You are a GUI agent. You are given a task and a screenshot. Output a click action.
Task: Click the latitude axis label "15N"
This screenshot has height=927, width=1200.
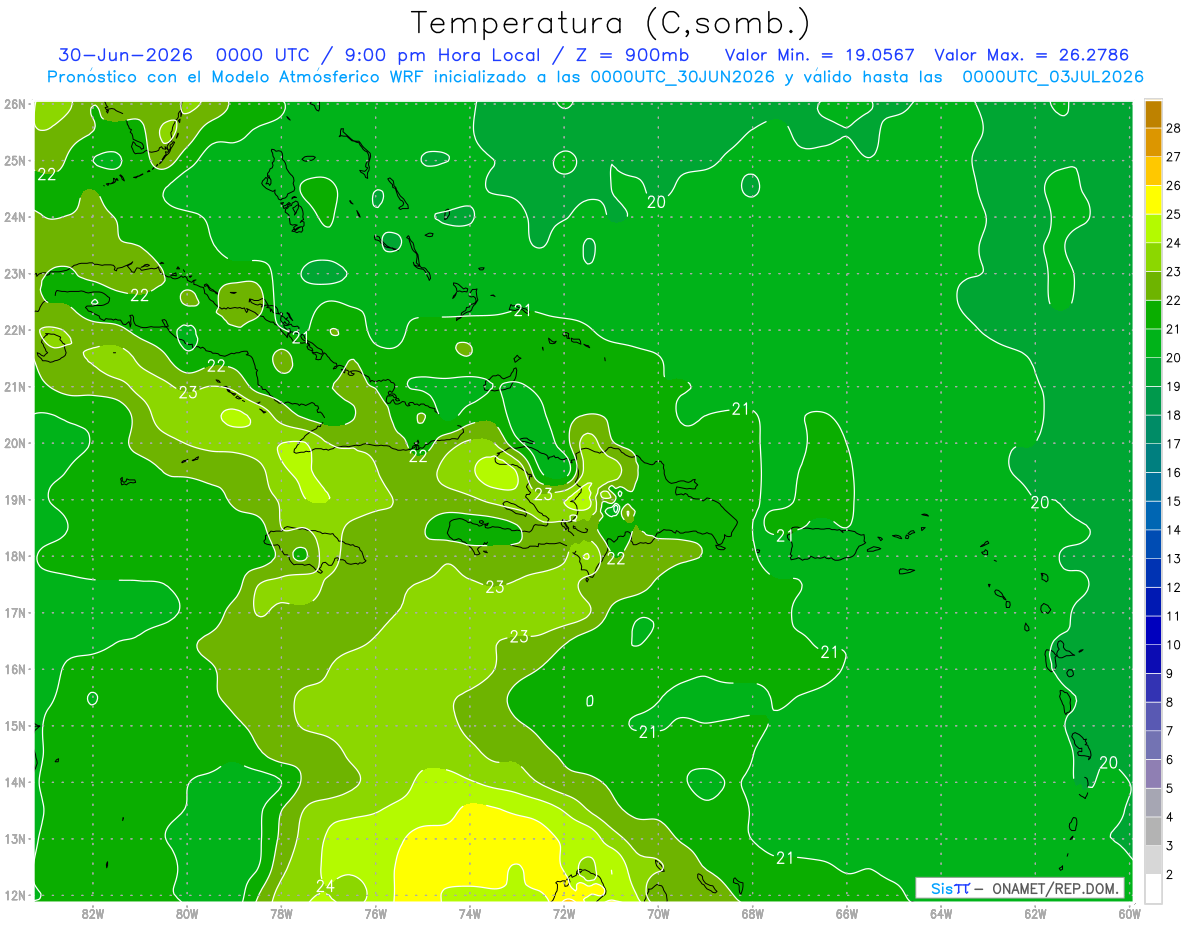click(15, 725)
